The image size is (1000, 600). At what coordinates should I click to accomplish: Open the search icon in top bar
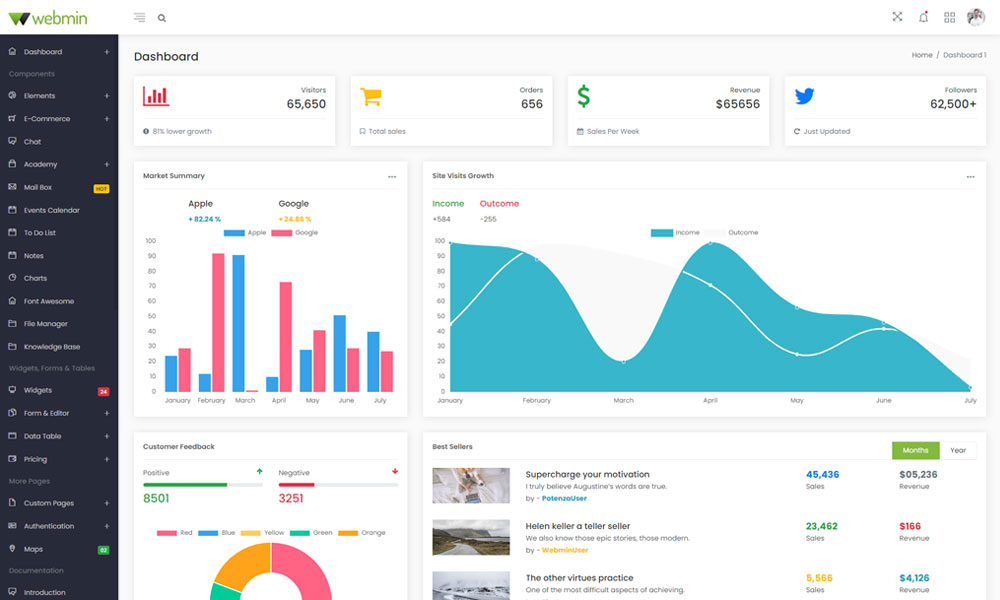(162, 17)
